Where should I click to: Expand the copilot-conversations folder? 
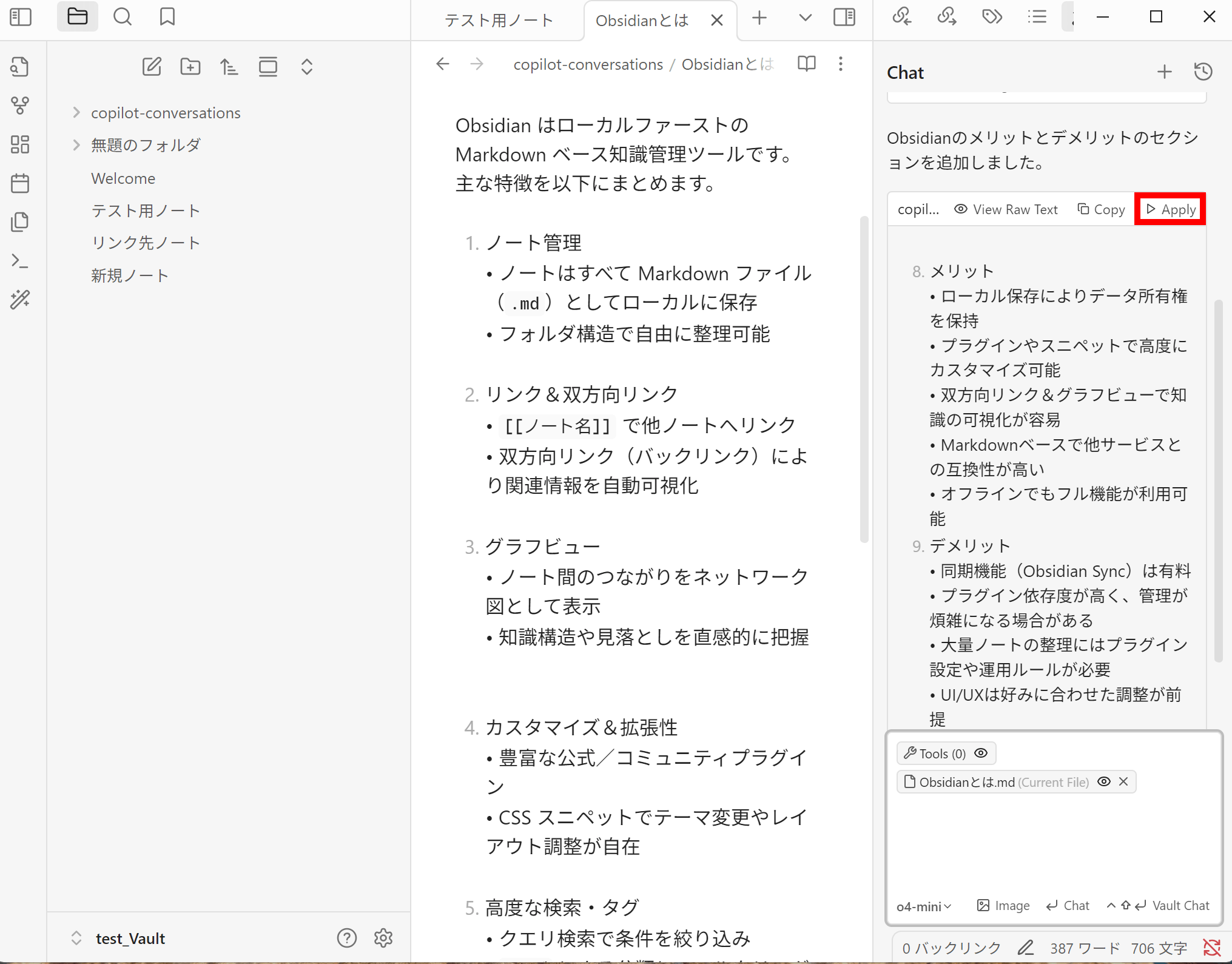pos(77,113)
